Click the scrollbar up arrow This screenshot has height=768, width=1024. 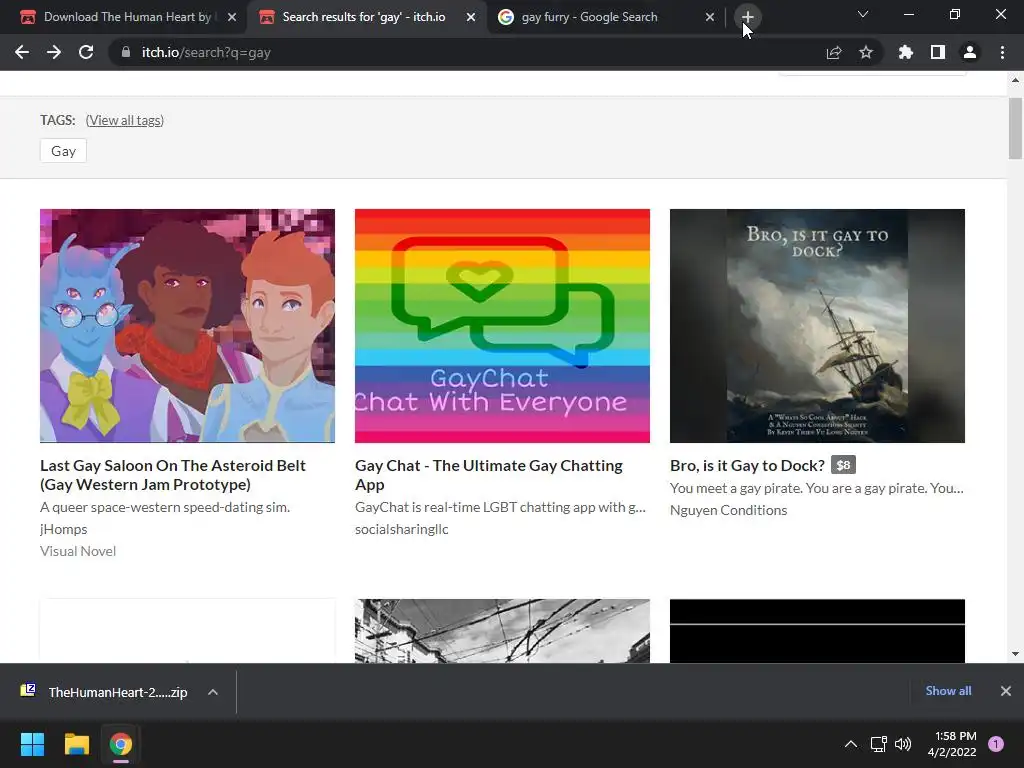[1015, 80]
